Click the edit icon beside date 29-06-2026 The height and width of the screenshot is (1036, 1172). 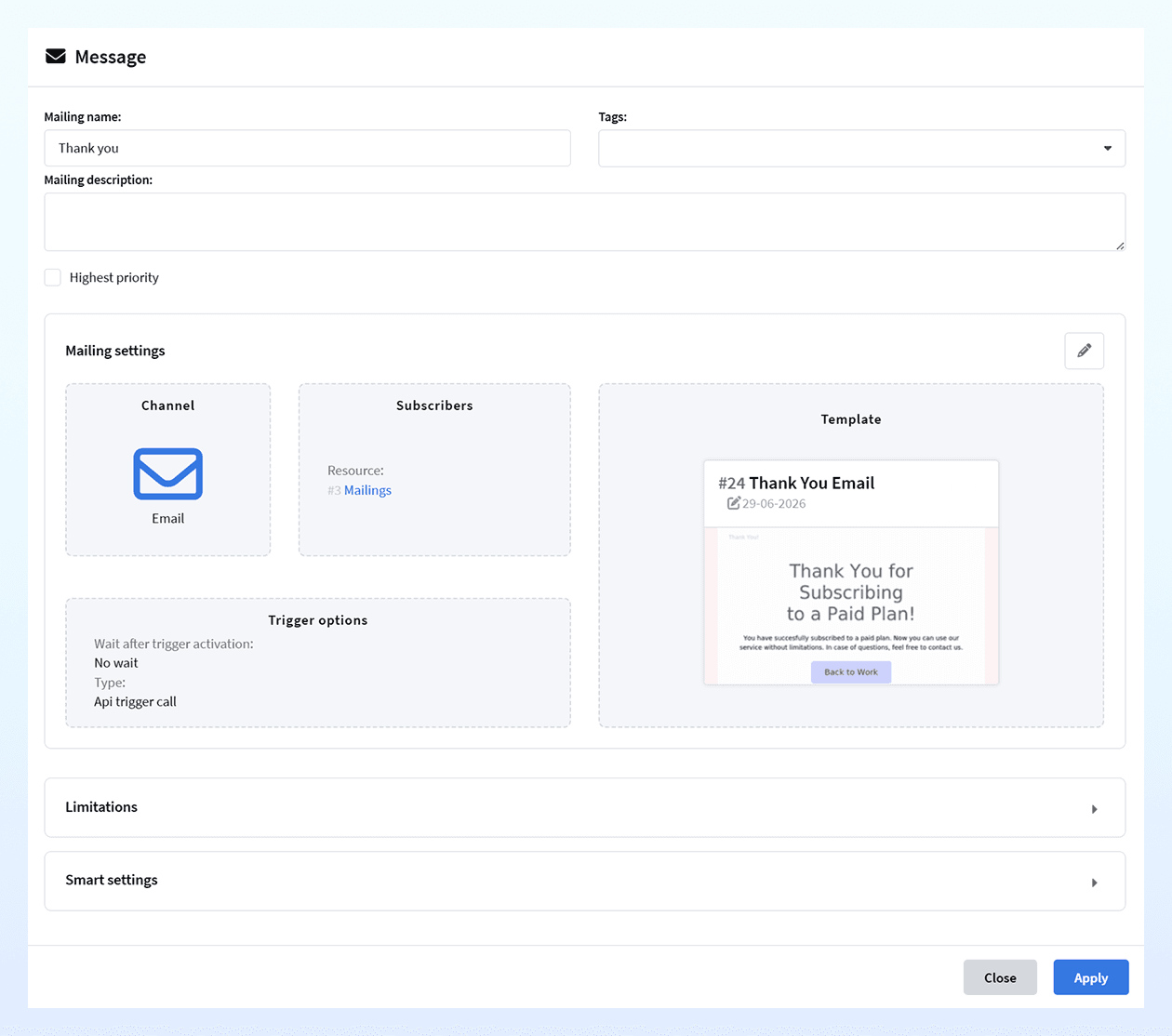click(734, 503)
